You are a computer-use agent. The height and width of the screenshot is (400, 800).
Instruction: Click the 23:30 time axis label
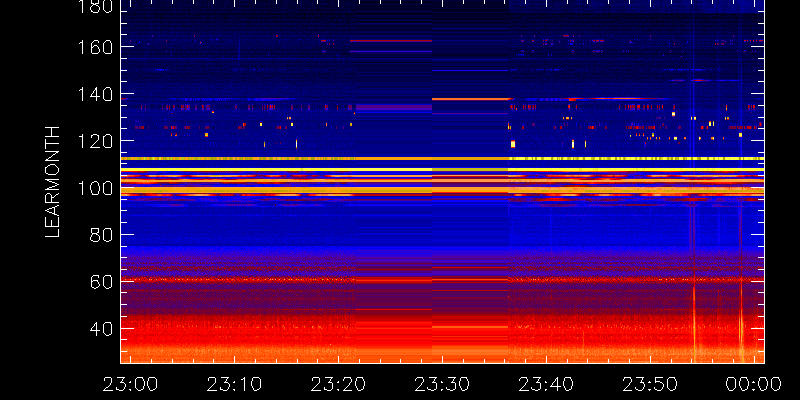(442, 384)
